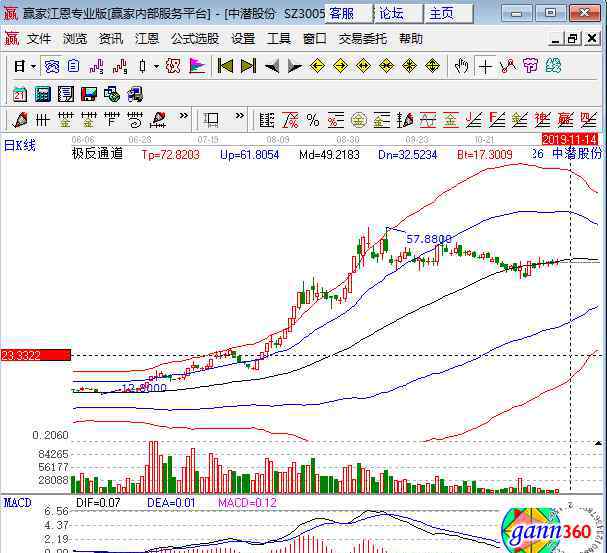Click yellow diamond eight-arrow star icon

coord(409,66)
